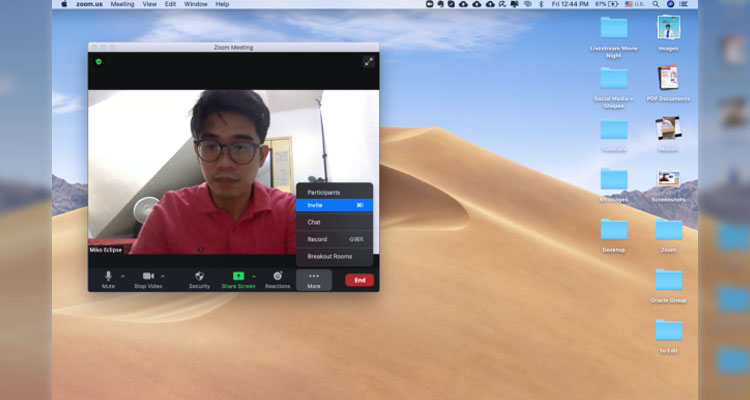Open the Security shield options
Screen dimensions: 750x400
[199, 280]
